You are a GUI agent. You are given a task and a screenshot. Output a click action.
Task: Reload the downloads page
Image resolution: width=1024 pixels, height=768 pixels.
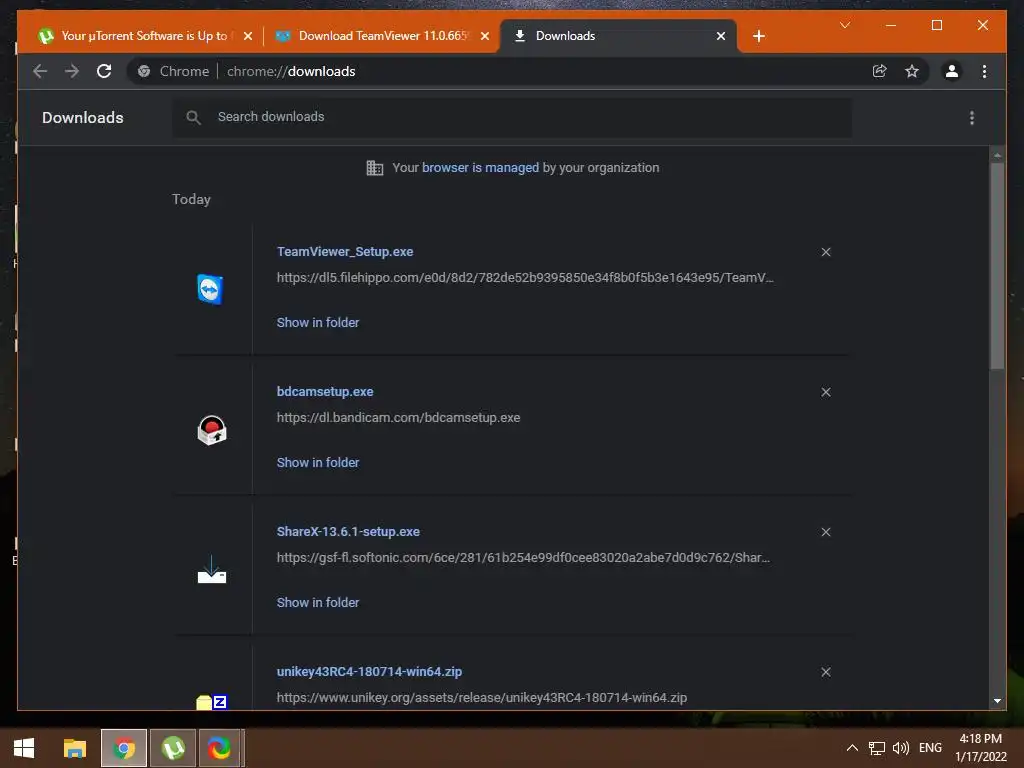(104, 71)
